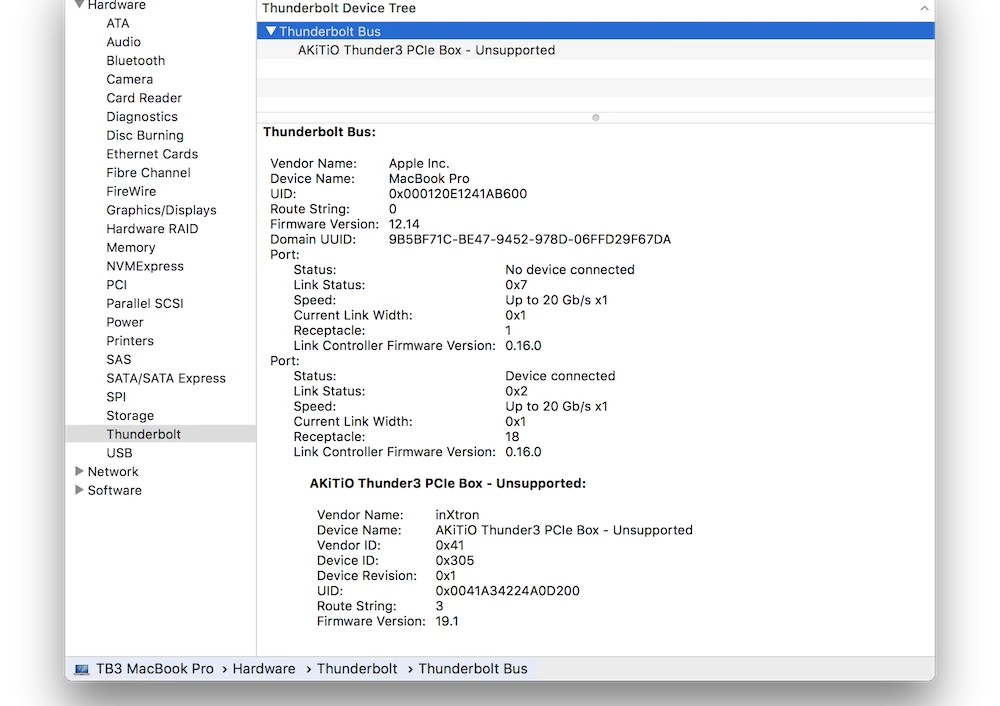
Task: Select Printers in the sidebar
Action: [x=130, y=341]
